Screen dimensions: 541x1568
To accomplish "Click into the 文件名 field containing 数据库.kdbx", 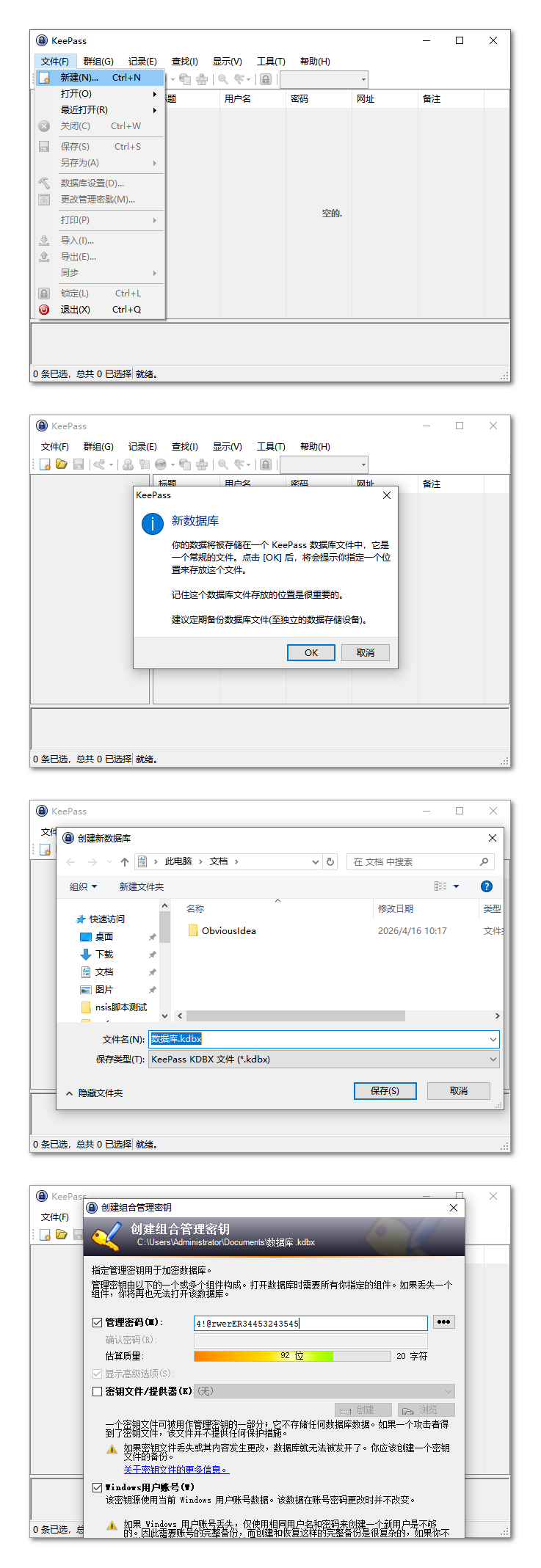I will pyautogui.click(x=324, y=1039).
